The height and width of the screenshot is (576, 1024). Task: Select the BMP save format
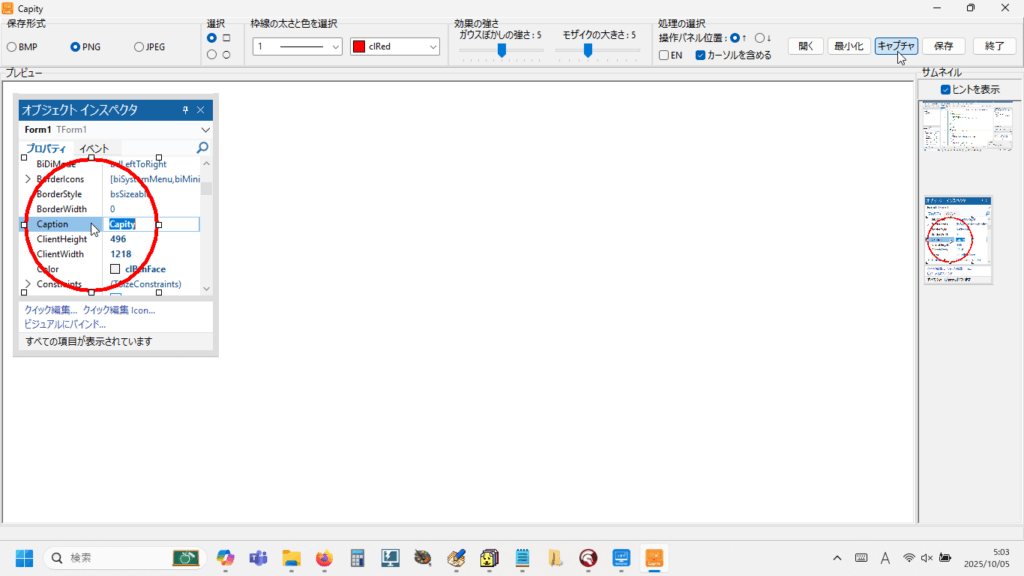tap(12, 47)
